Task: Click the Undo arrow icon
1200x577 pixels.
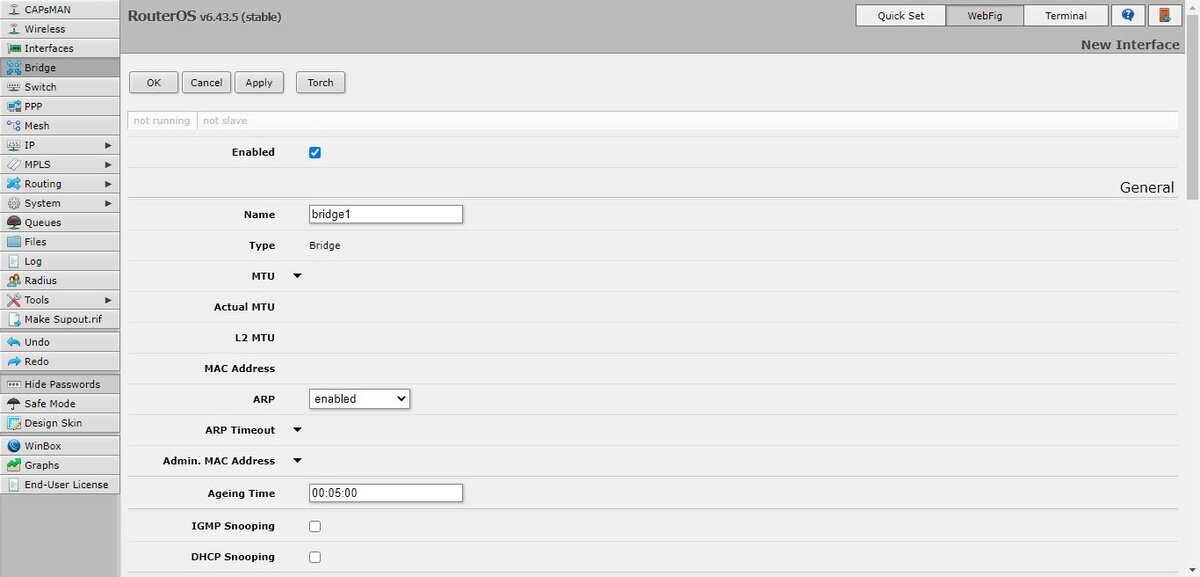Action: (x=14, y=342)
